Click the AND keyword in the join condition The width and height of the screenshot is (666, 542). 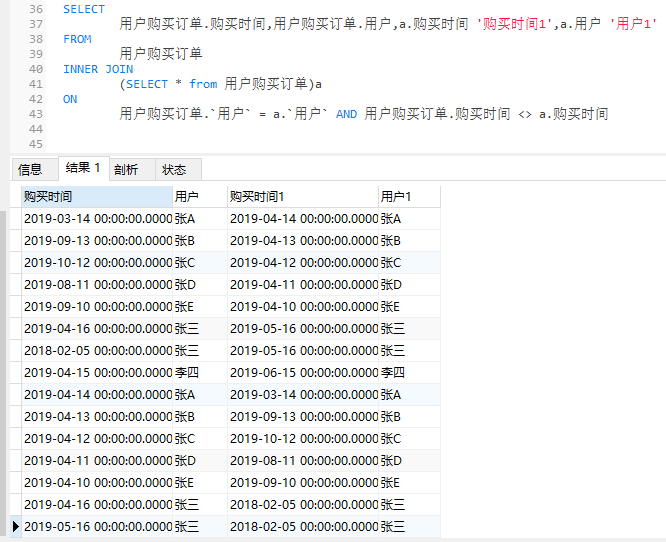pos(346,114)
